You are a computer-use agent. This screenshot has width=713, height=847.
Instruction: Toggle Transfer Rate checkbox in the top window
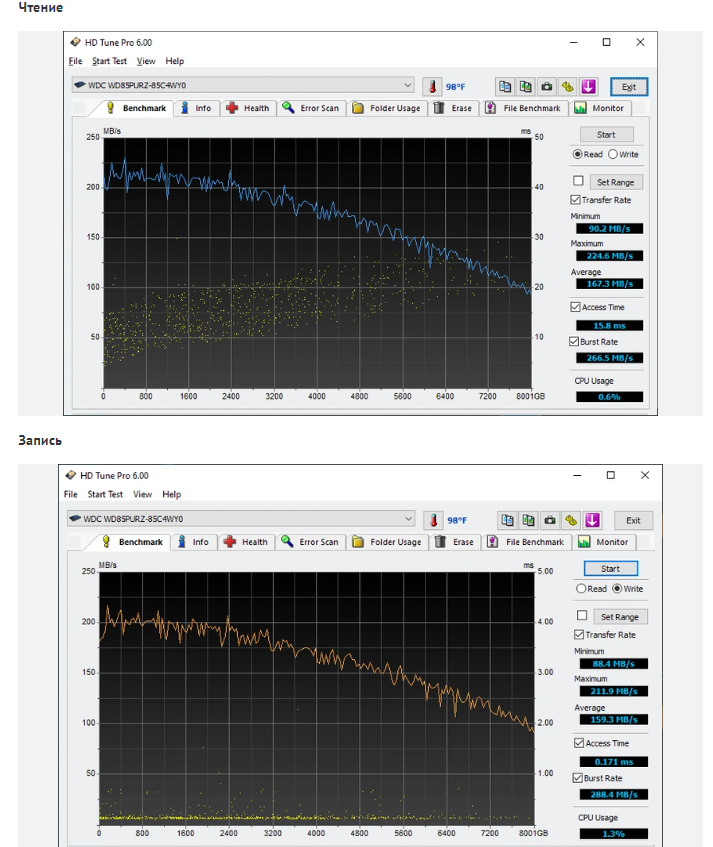click(576, 200)
